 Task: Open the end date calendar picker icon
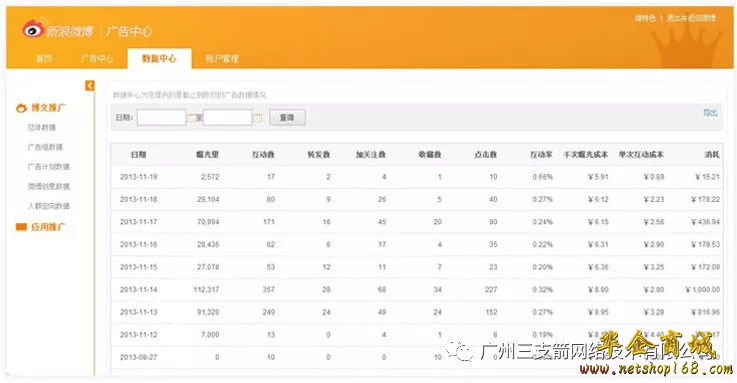point(258,117)
